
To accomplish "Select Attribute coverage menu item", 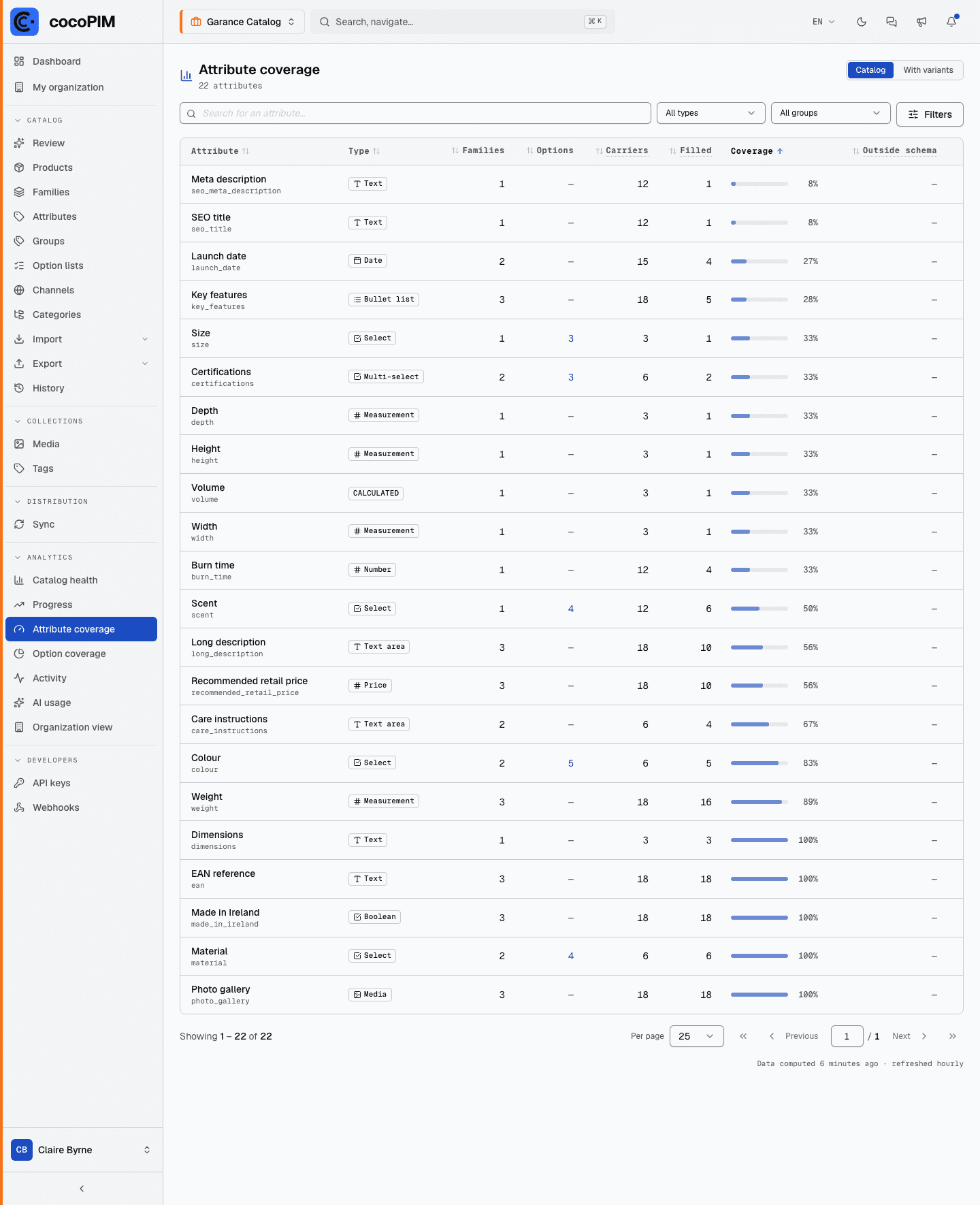I will point(81,629).
